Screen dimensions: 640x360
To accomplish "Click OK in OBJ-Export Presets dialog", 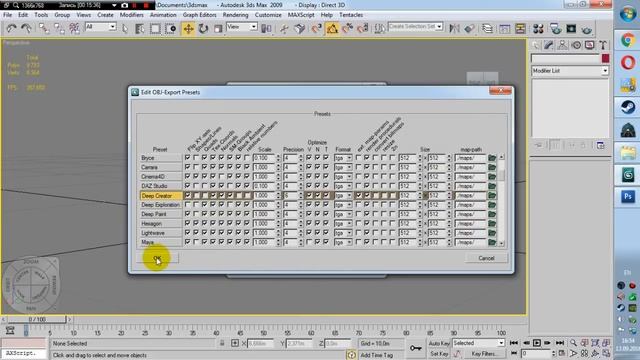I will pos(157,258).
